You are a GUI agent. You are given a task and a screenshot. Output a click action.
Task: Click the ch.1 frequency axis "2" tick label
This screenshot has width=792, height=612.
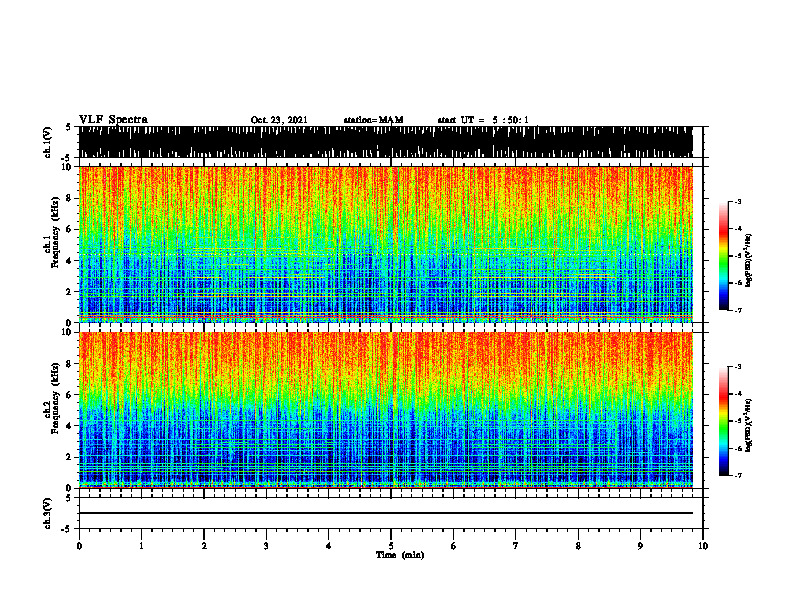pos(71,291)
